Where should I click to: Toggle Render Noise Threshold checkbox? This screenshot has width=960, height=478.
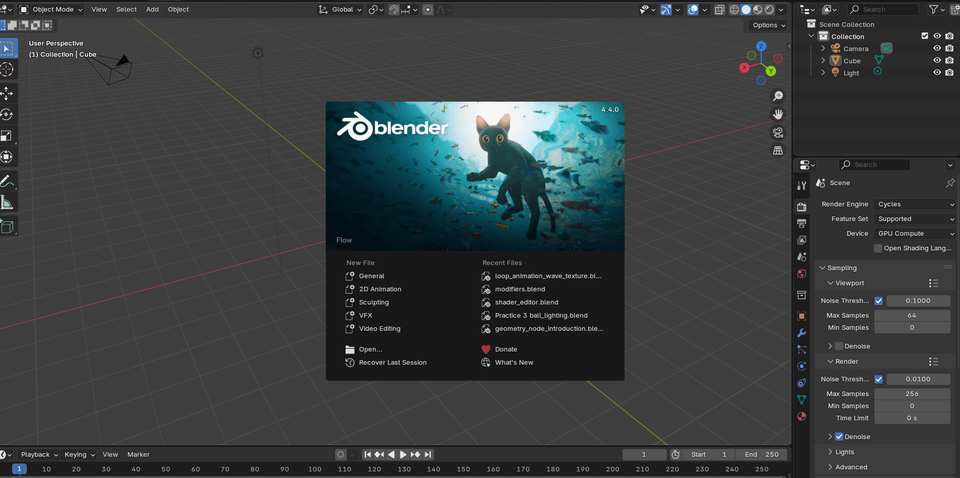pos(879,379)
